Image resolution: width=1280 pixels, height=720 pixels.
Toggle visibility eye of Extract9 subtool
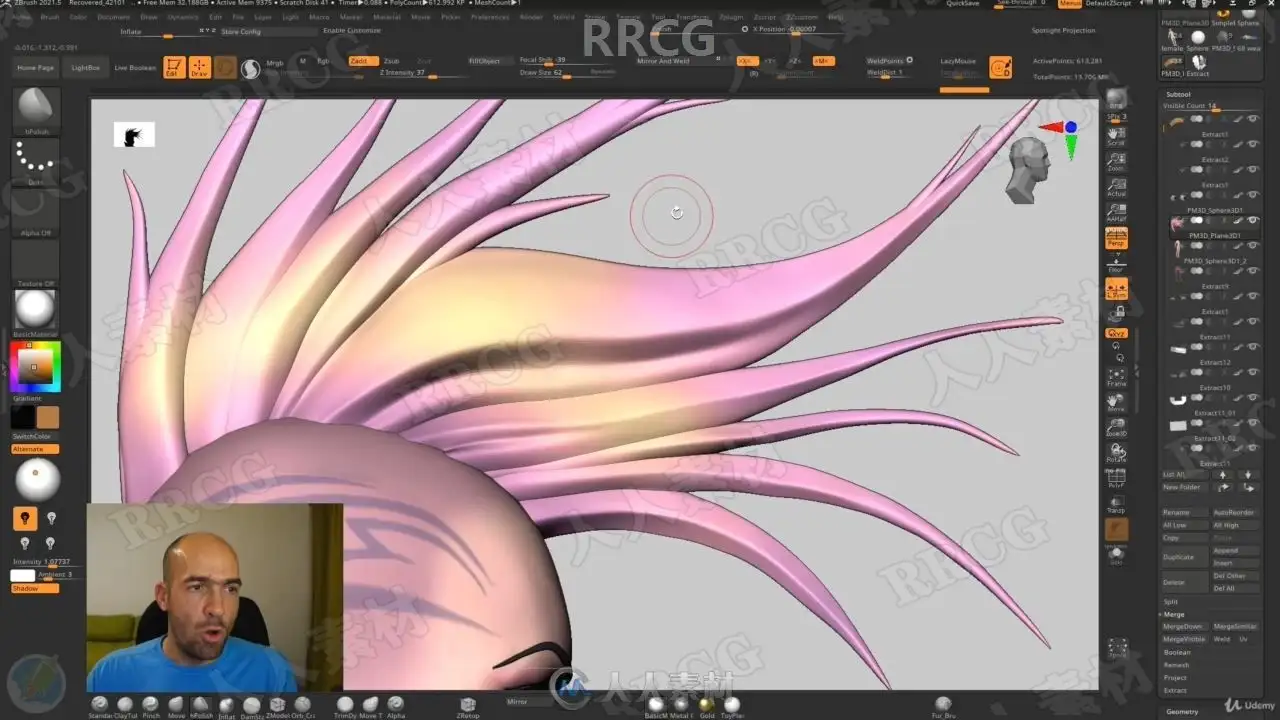(1253, 297)
